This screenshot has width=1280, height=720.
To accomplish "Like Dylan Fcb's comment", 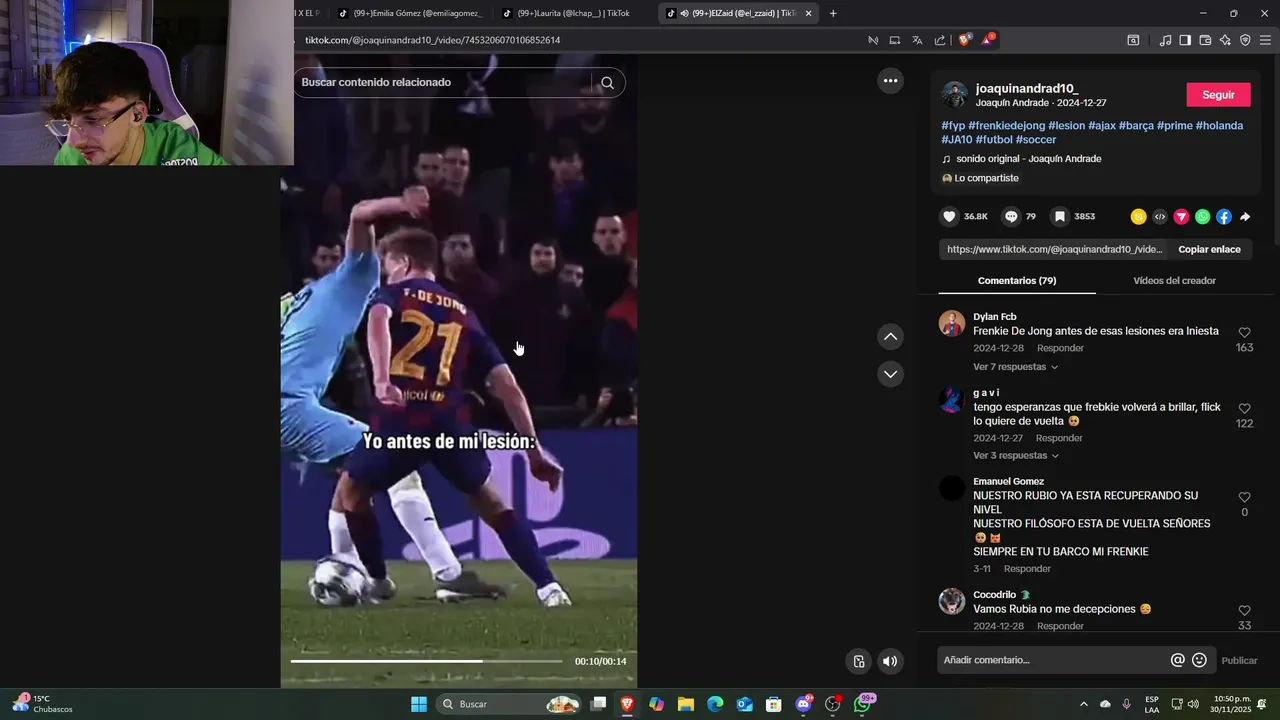I will 1244,333.
